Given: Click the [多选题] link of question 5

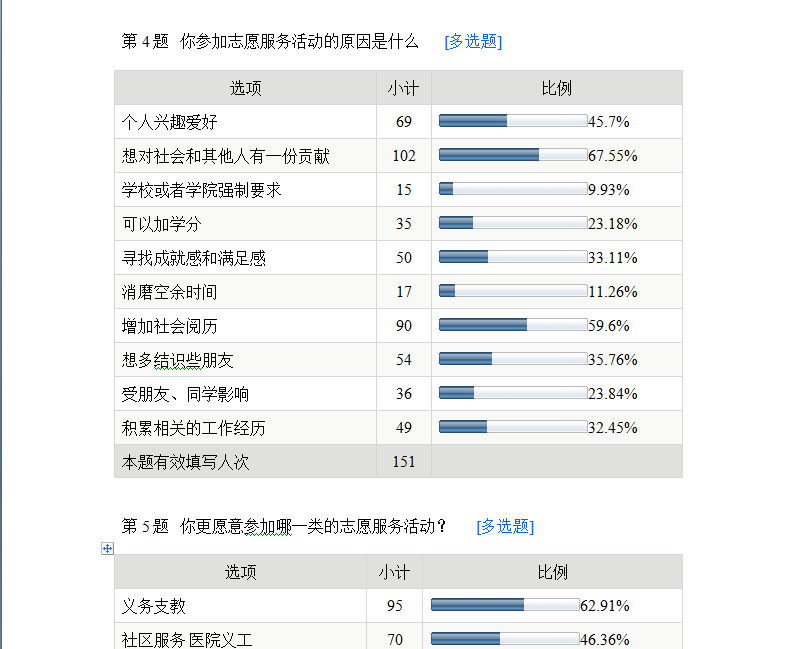Looking at the screenshot, I should tap(505, 527).
